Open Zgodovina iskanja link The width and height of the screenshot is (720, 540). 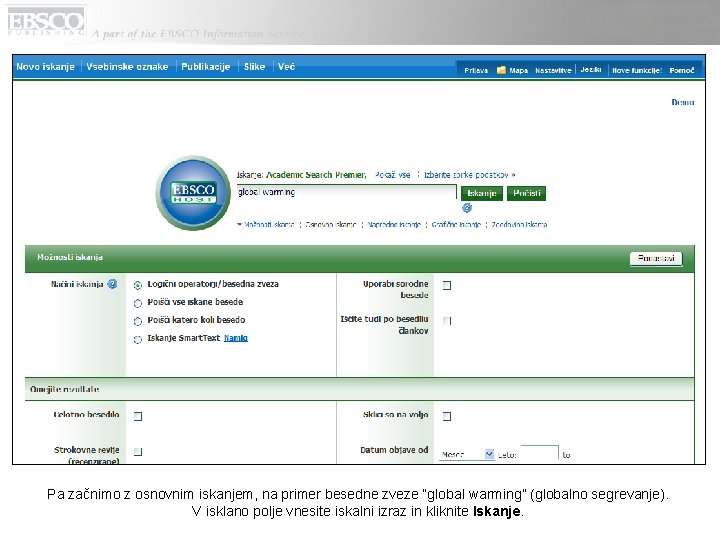(519, 225)
